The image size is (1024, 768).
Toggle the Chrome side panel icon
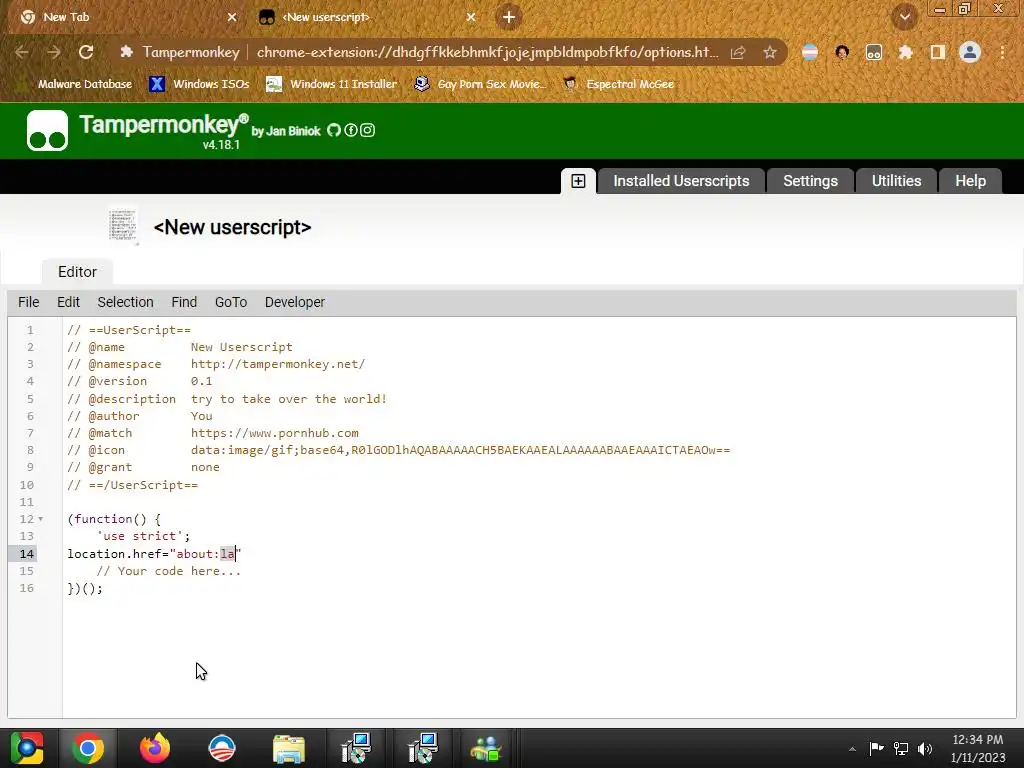[x=937, y=52]
